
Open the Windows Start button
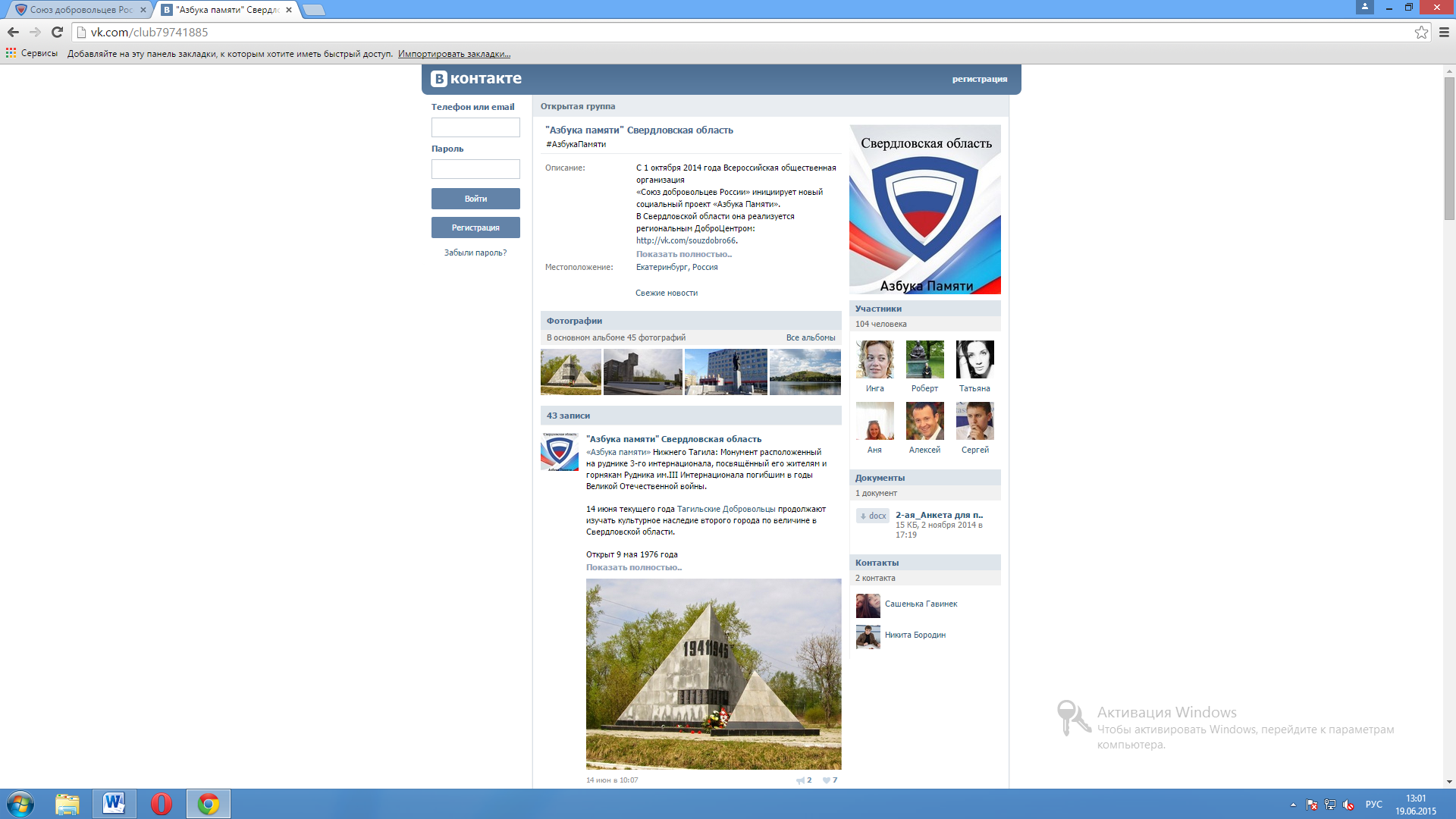click(20, 804)
